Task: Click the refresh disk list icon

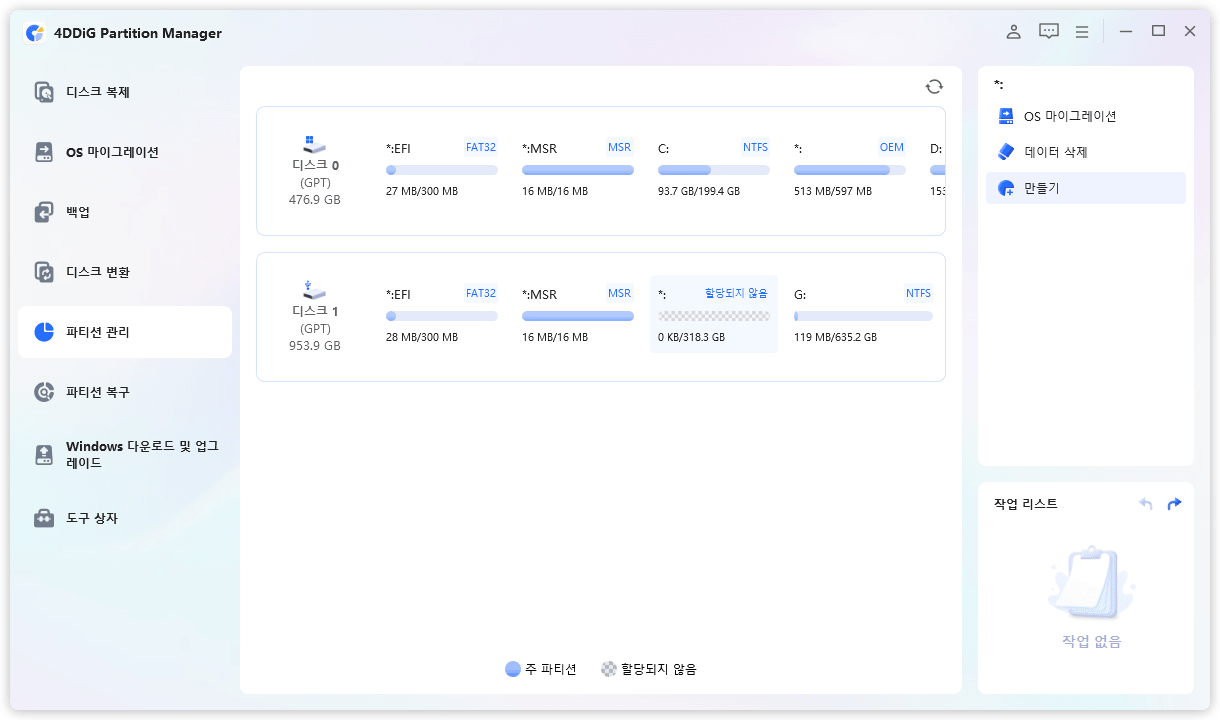Action: click(x=934, y=87)
